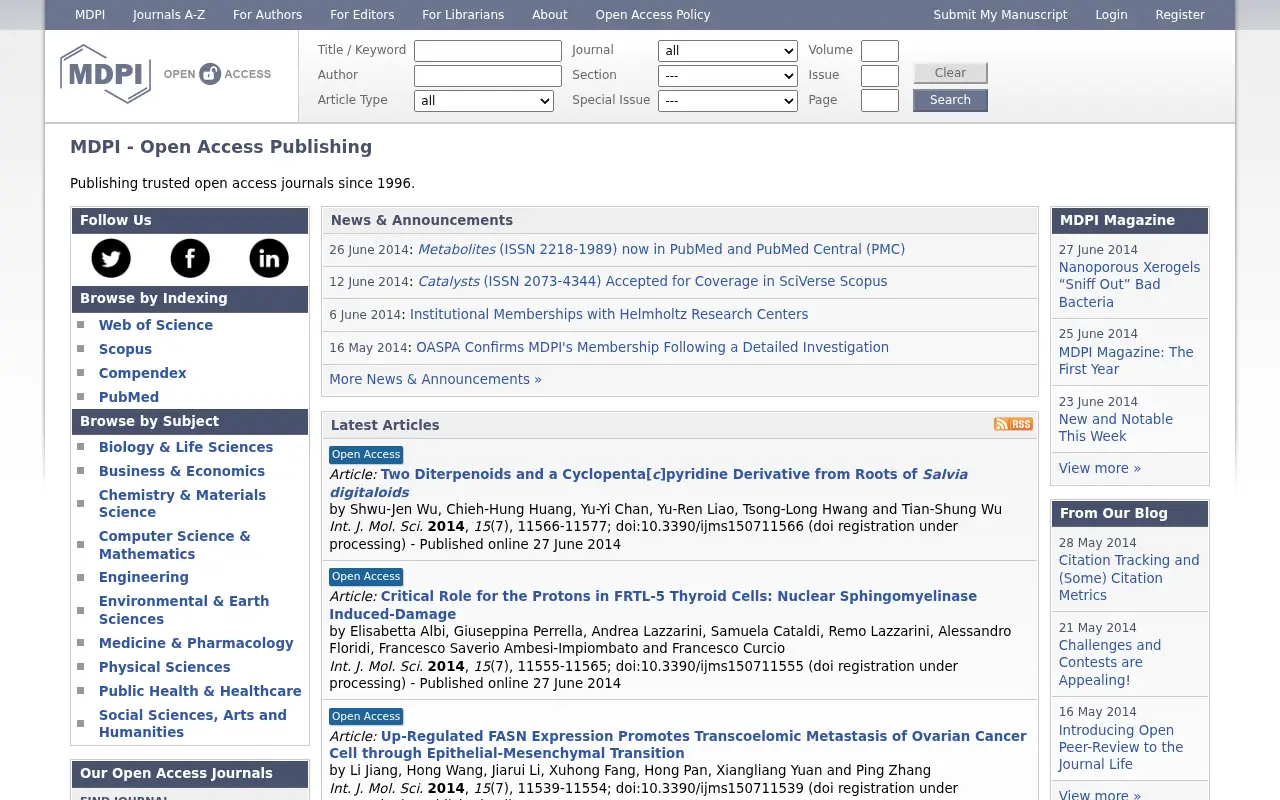
Task: Click the Register link
Action: (x=1180, y=15)
